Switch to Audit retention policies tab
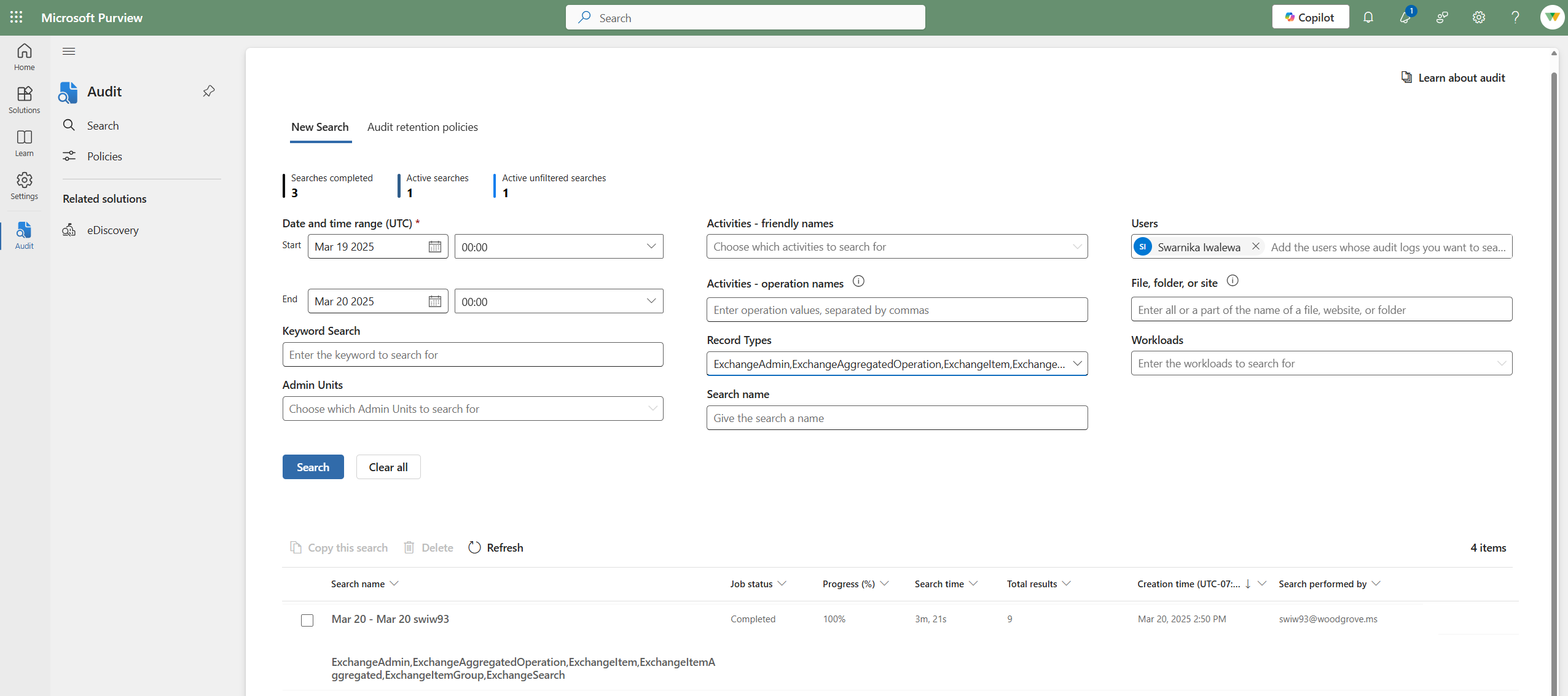Screen dimensions: 1568x696 422,127
